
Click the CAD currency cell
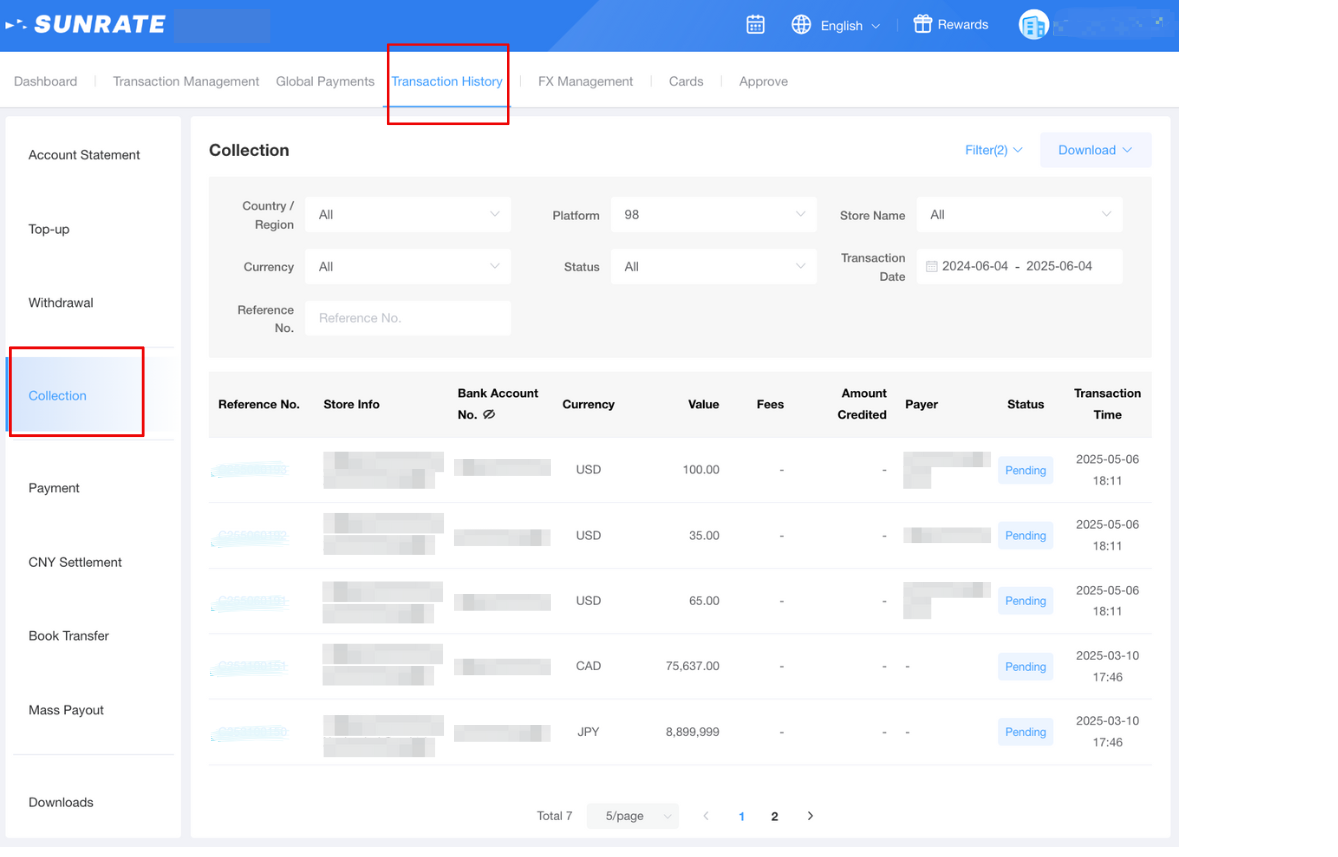point(588,666)
